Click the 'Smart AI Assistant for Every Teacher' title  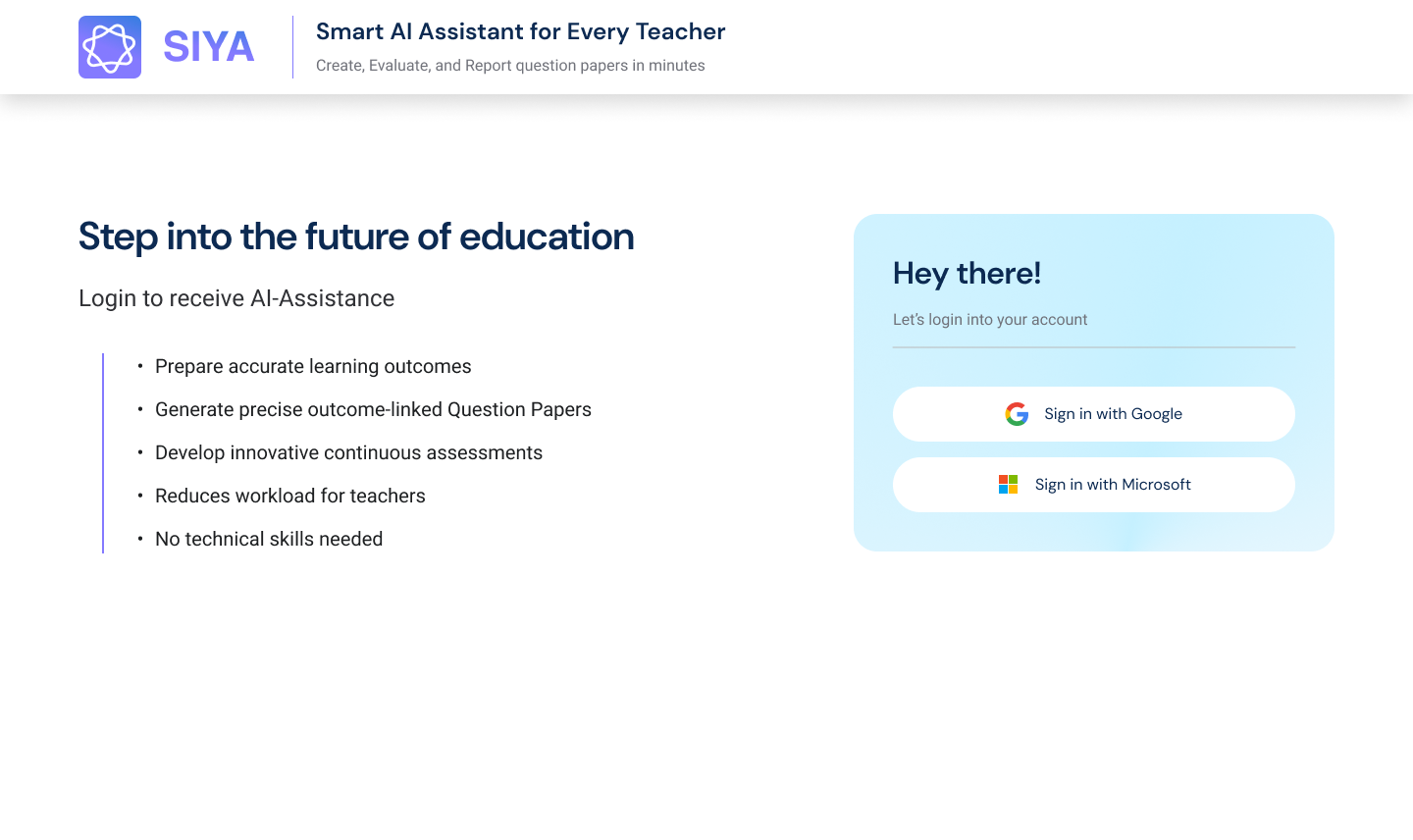tap(520, 31)
